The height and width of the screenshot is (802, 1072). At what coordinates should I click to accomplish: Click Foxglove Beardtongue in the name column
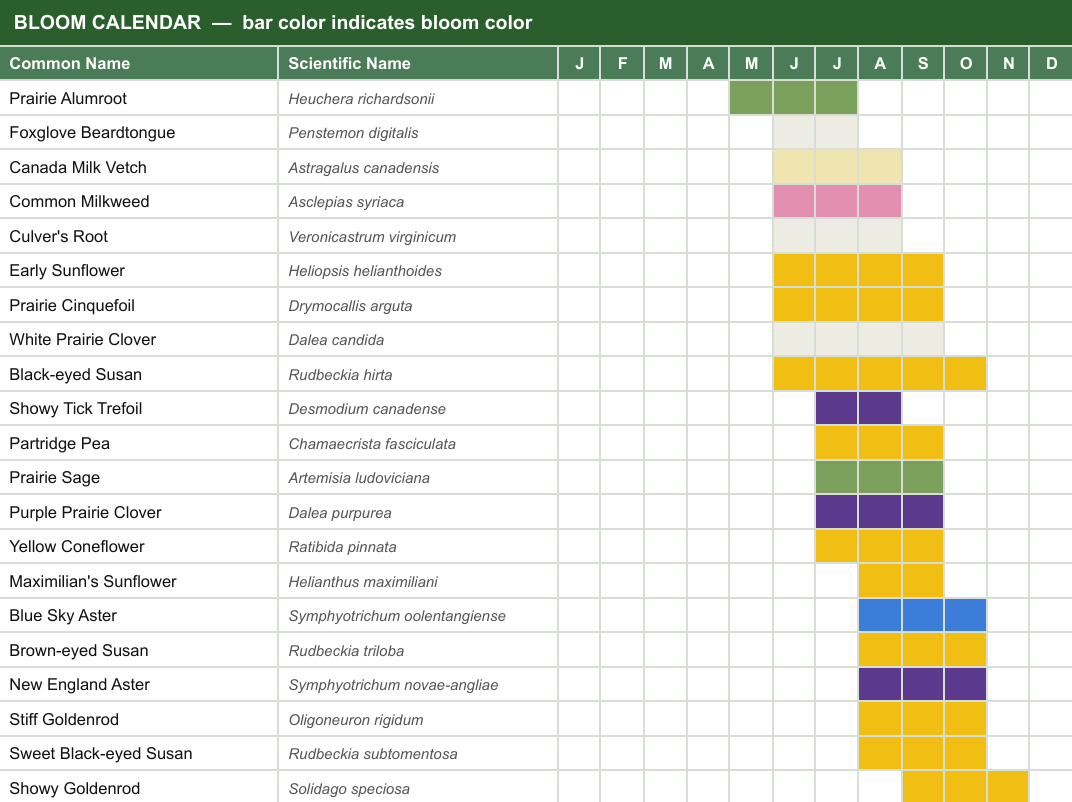point(92,133)
